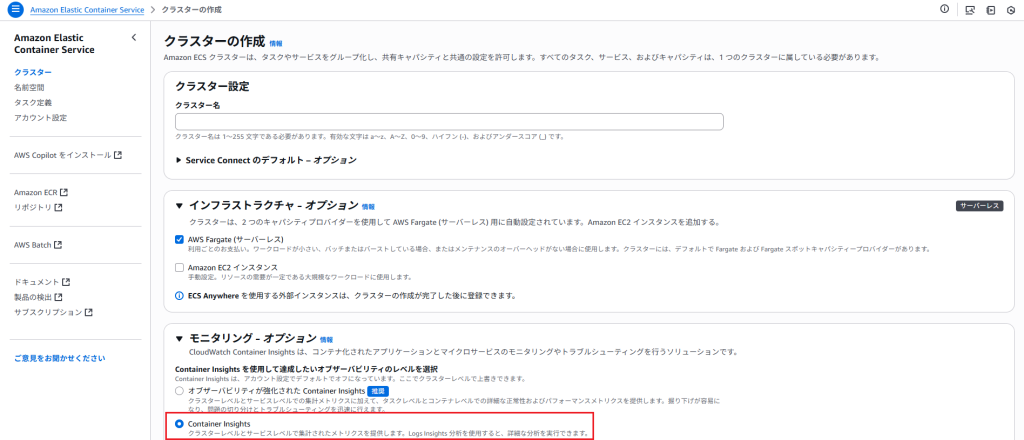
Task: Click Amazon Elastic Container Service breadcrumb
Action: coord(86,10)
